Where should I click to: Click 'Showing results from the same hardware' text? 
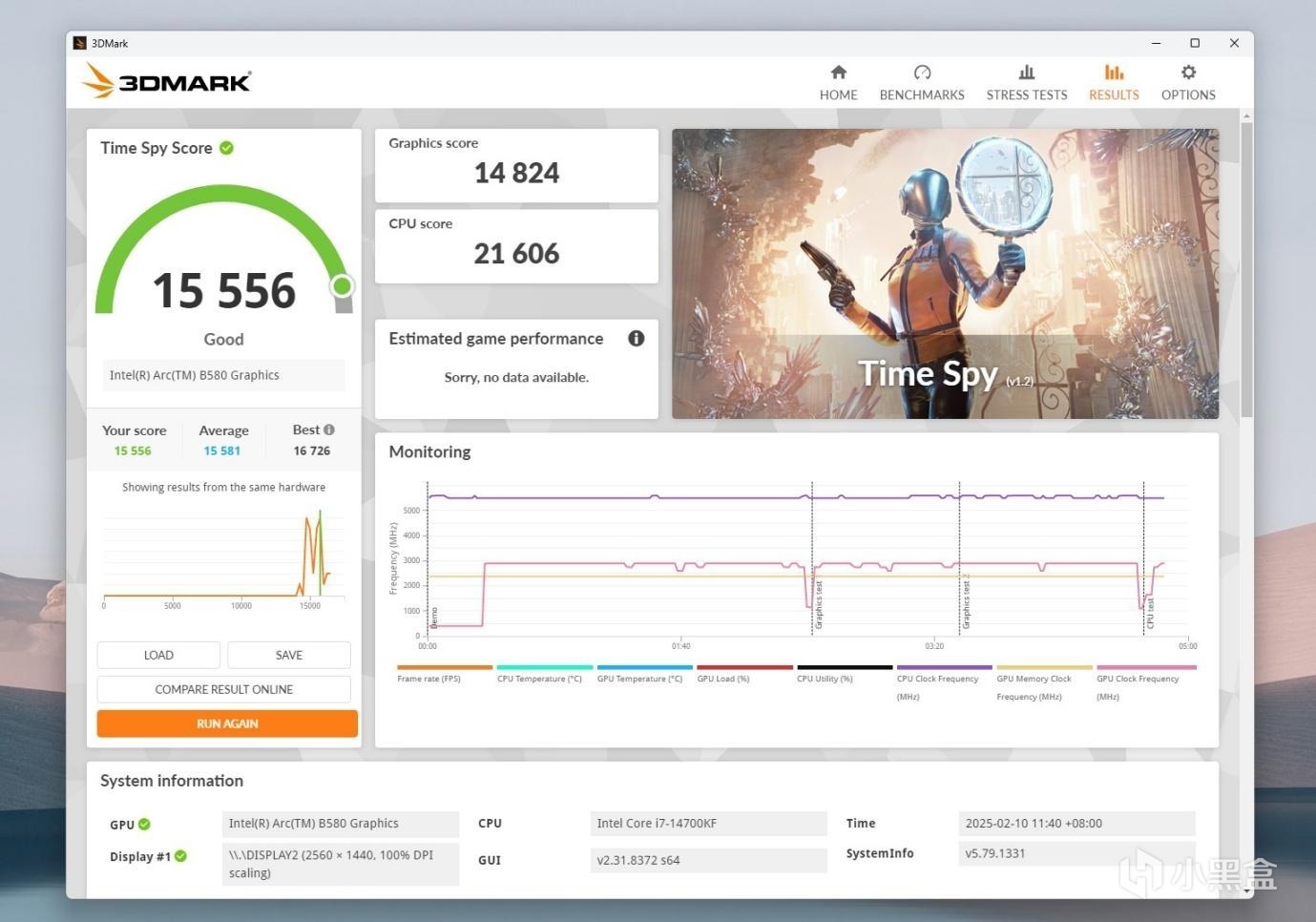pos(223,488)
